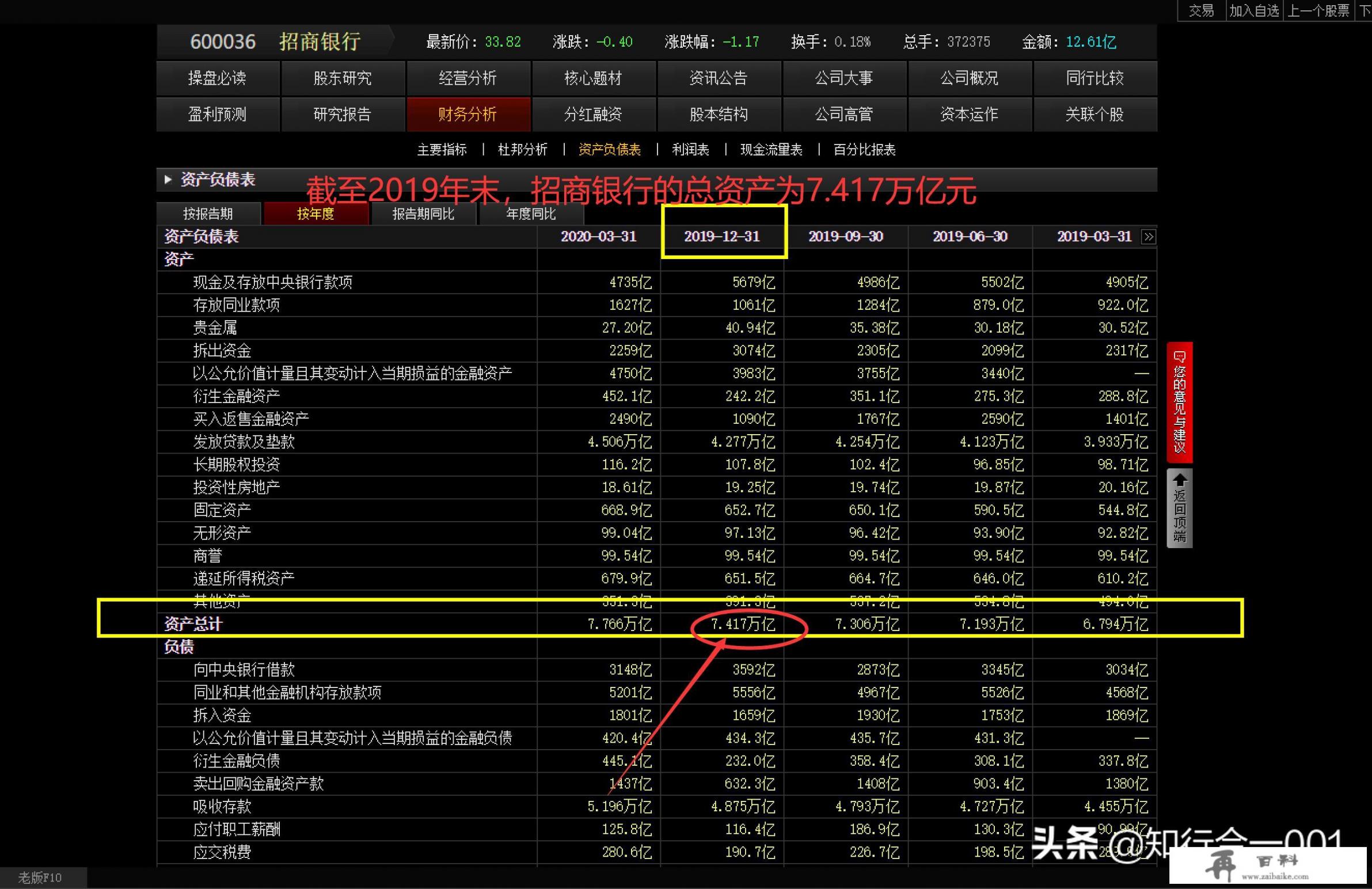Click 上一个股票 button
Viewport: 1372px width, 889px height.
click(x=1318, y=10)
